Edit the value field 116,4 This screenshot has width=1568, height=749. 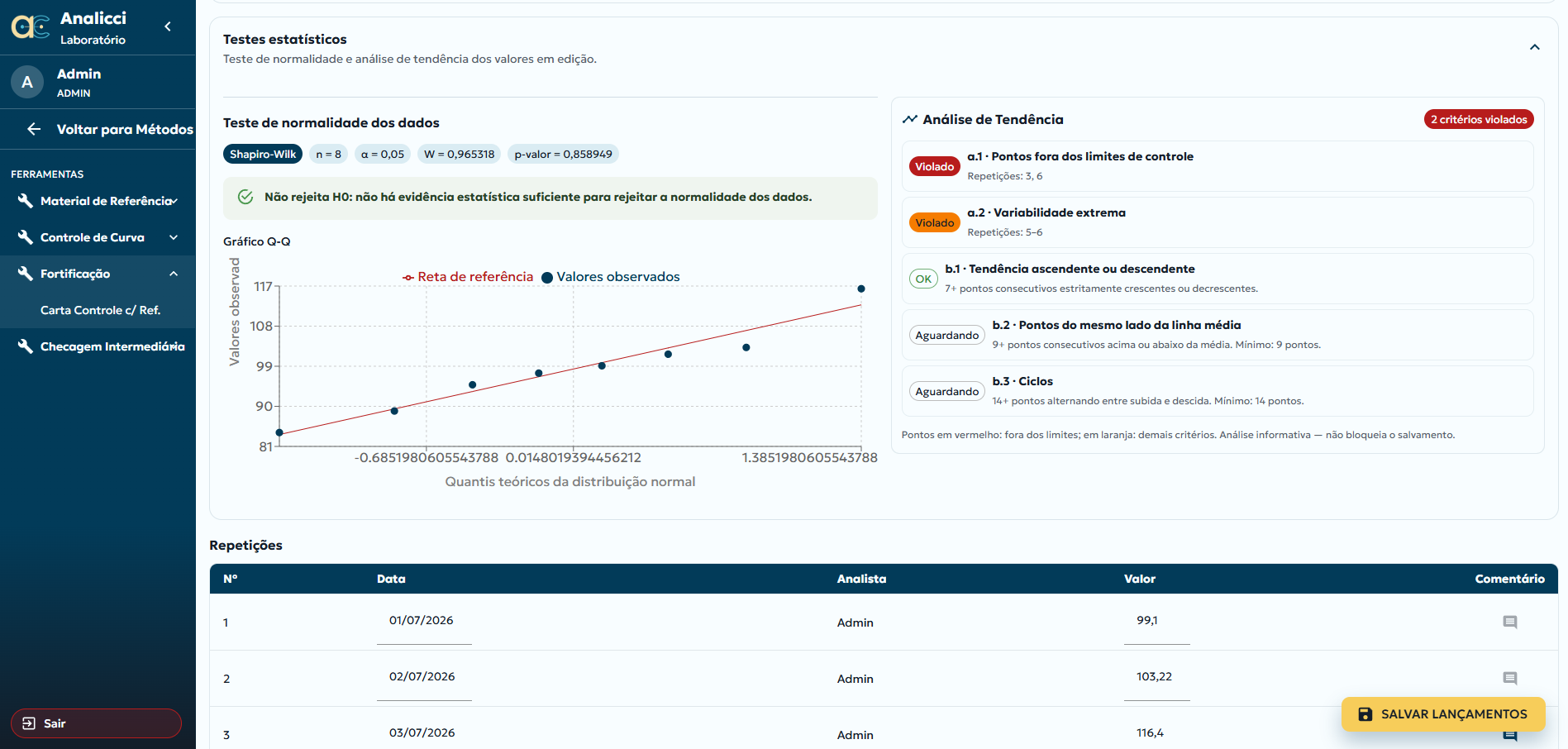coord(1156,733)
